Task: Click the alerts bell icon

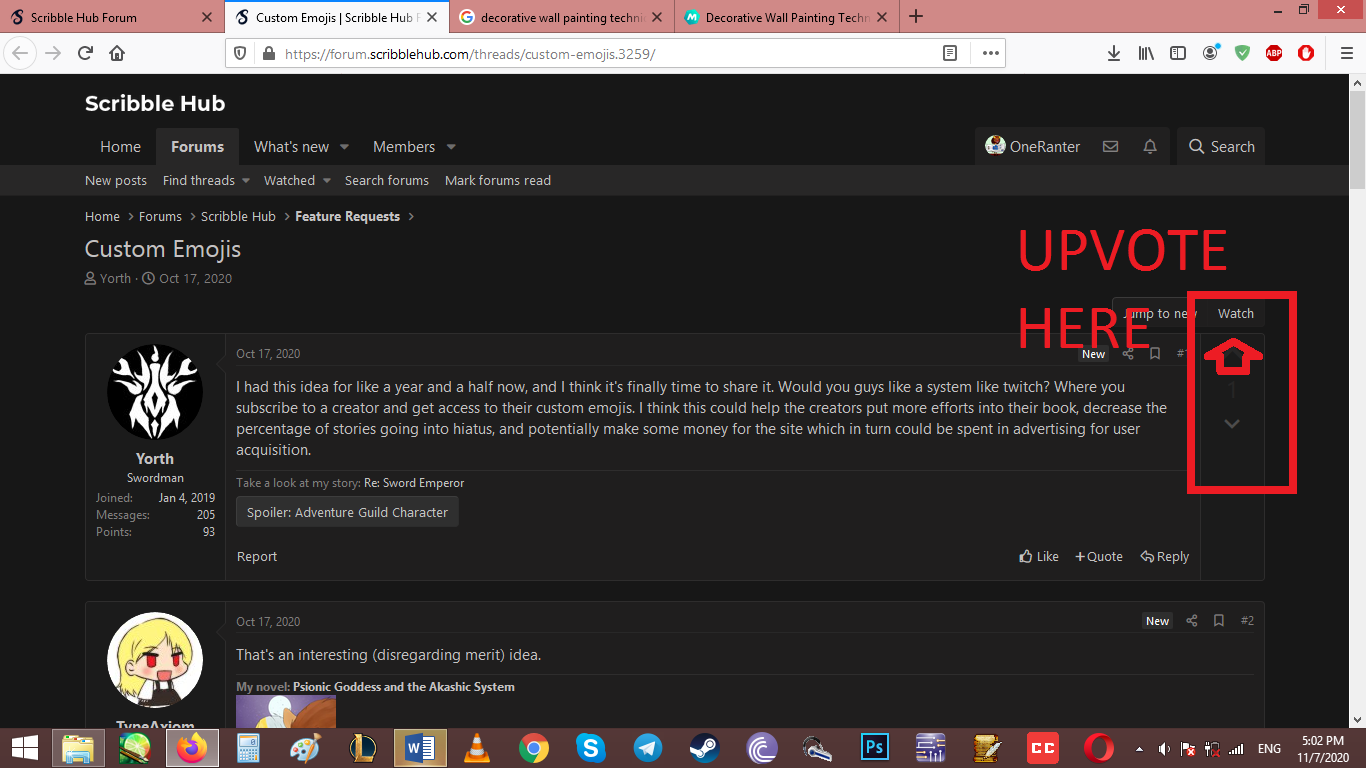Action: [1150, 147]
